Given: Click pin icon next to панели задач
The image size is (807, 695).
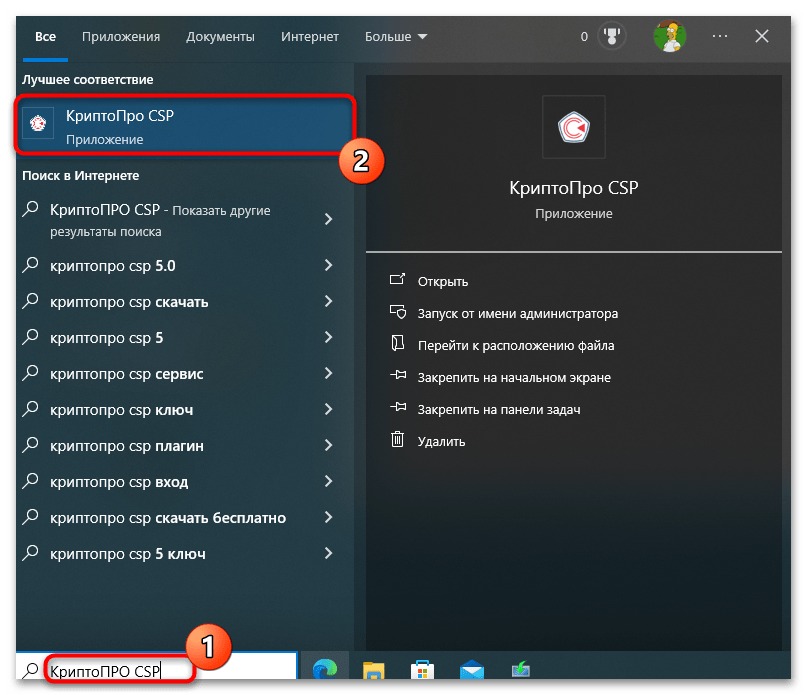Looking at the screenshot, I should tap(398, 407).
